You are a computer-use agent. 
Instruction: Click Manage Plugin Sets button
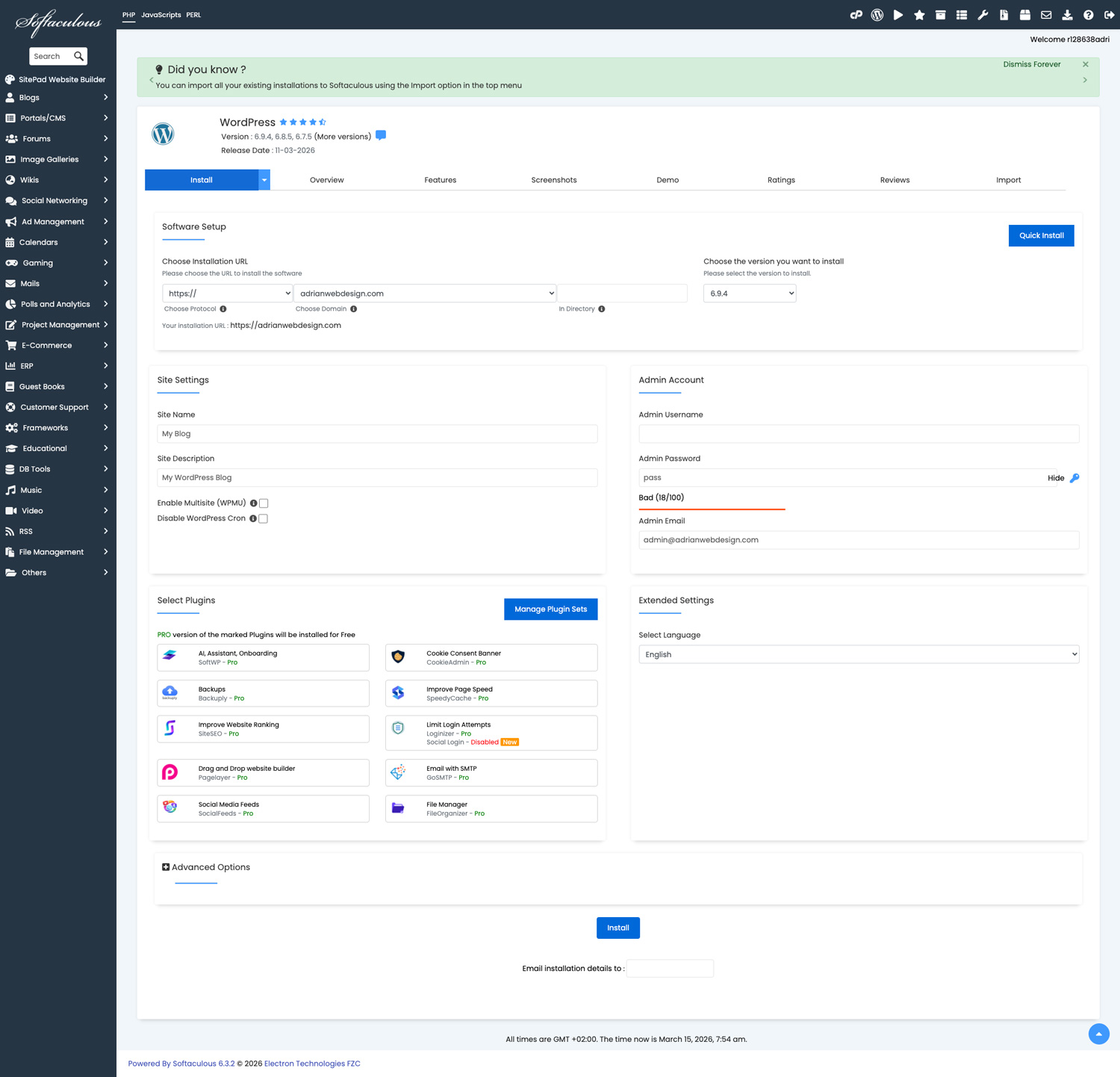point(551,609)
